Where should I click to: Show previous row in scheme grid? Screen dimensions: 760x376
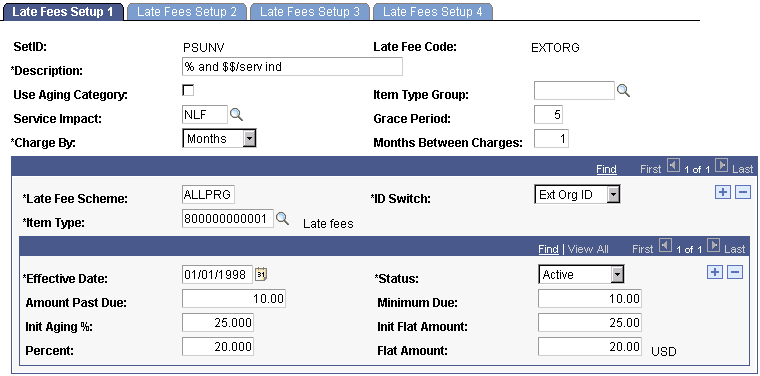(x=672, y=167)
